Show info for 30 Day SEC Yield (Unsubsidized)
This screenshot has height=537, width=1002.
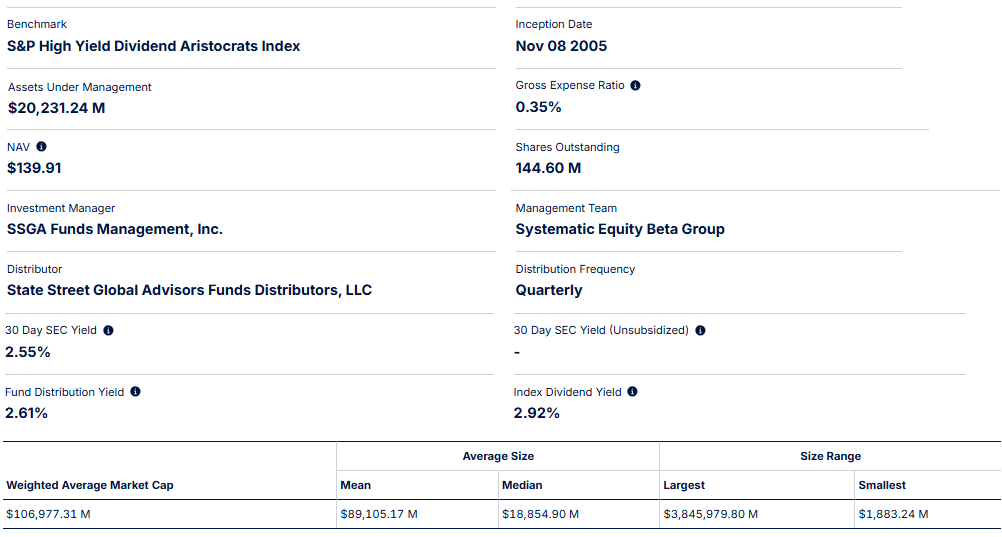click(x=700, y=330)
